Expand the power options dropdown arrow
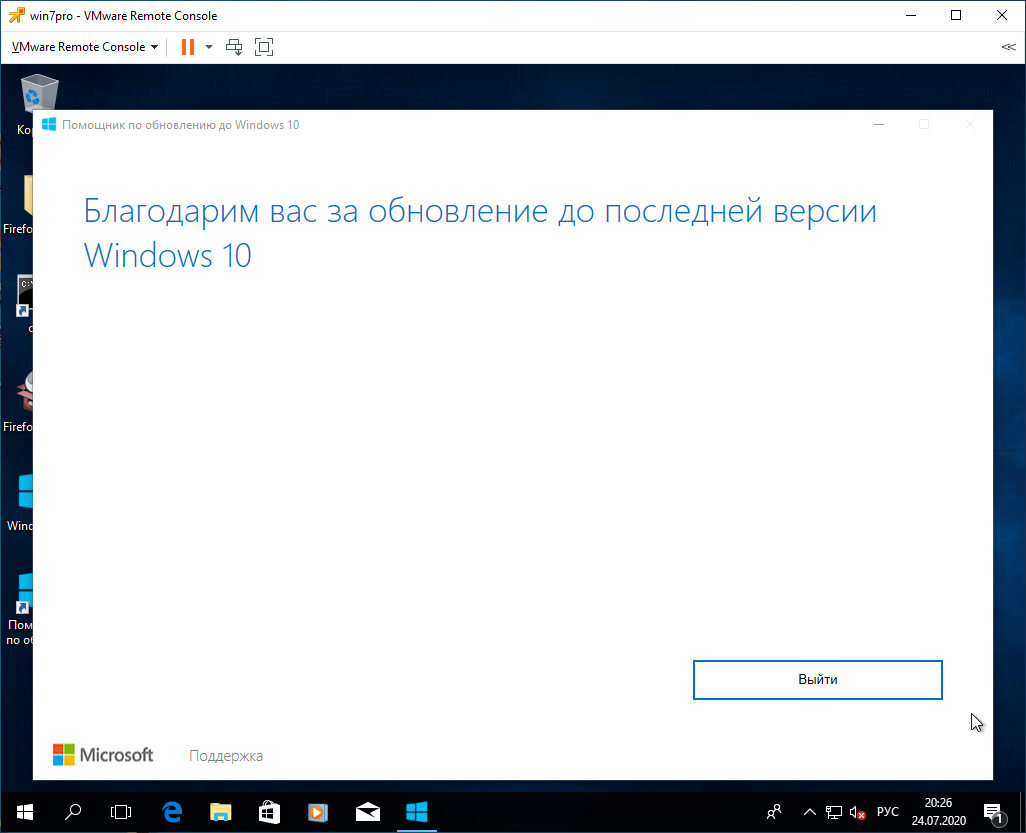Screen dimensions: 1026x833 (209, 46)
